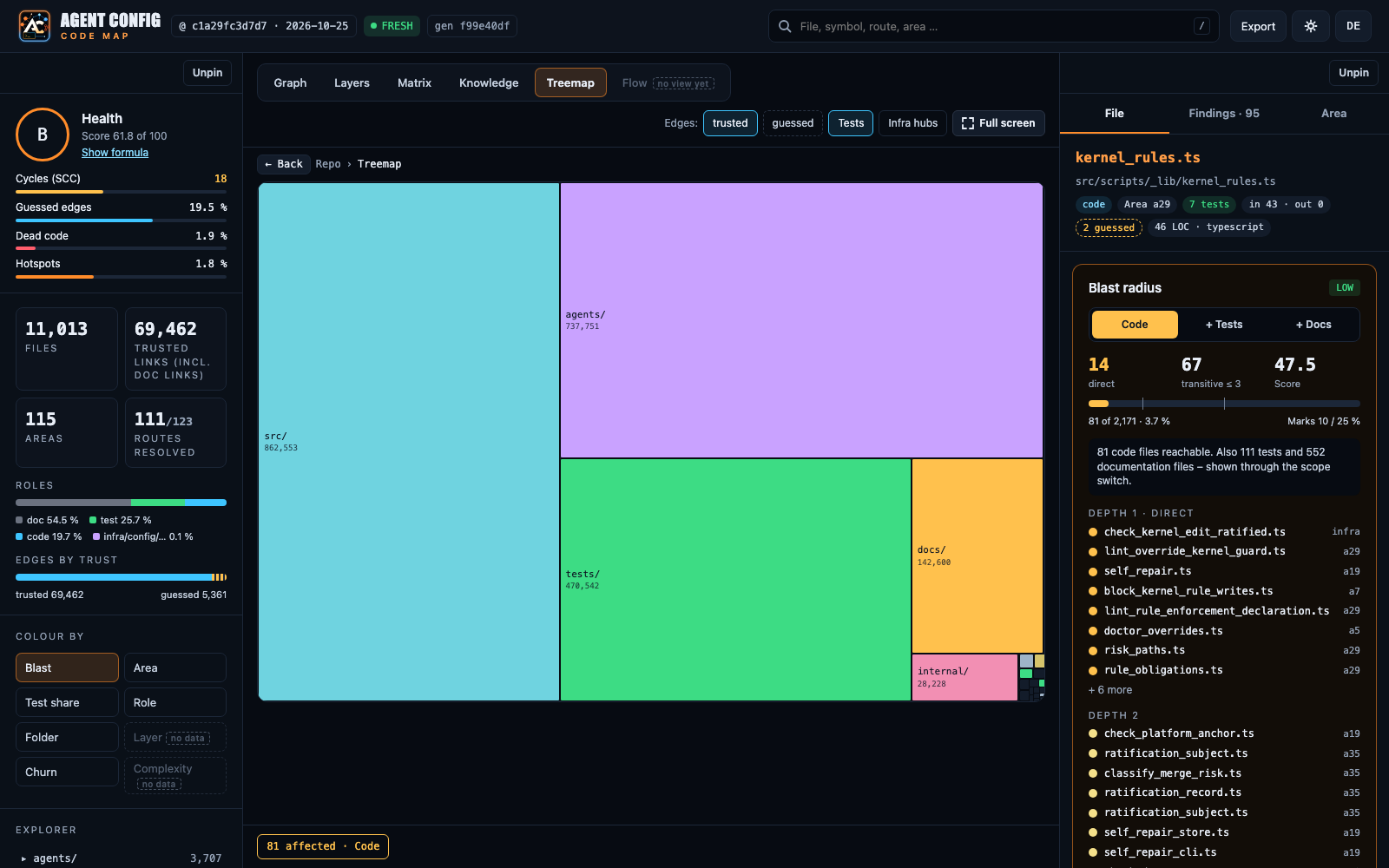Colour treemap by Area
The height and width of the screenshot is (868, 1389).
[175, 667]
